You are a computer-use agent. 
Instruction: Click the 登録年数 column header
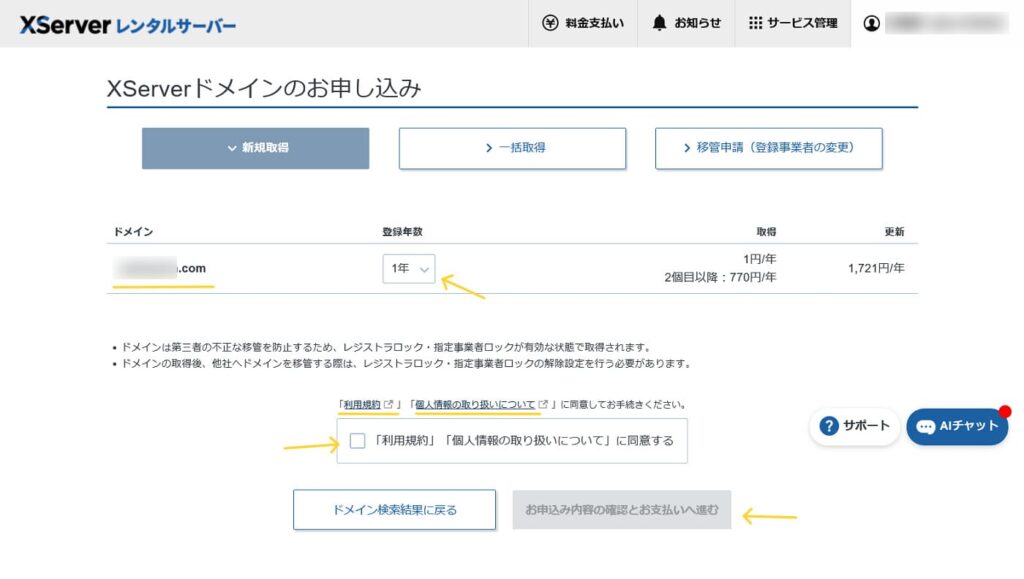click(x=402, y=232)
